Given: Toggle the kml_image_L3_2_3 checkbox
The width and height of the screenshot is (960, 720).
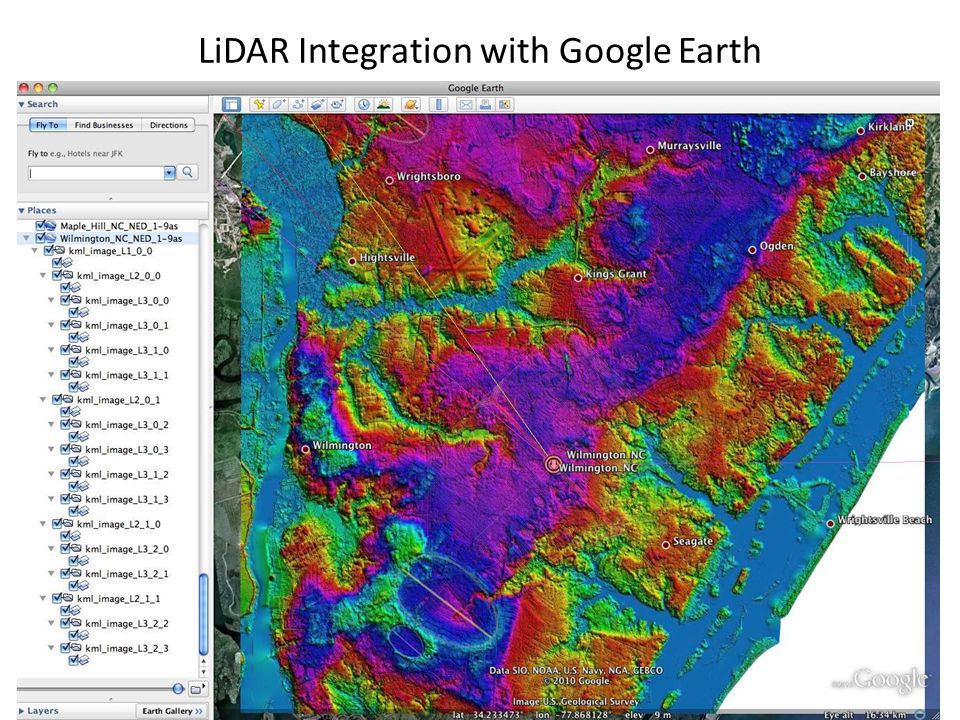Looking at the screenshot, I should pos(66,648).
